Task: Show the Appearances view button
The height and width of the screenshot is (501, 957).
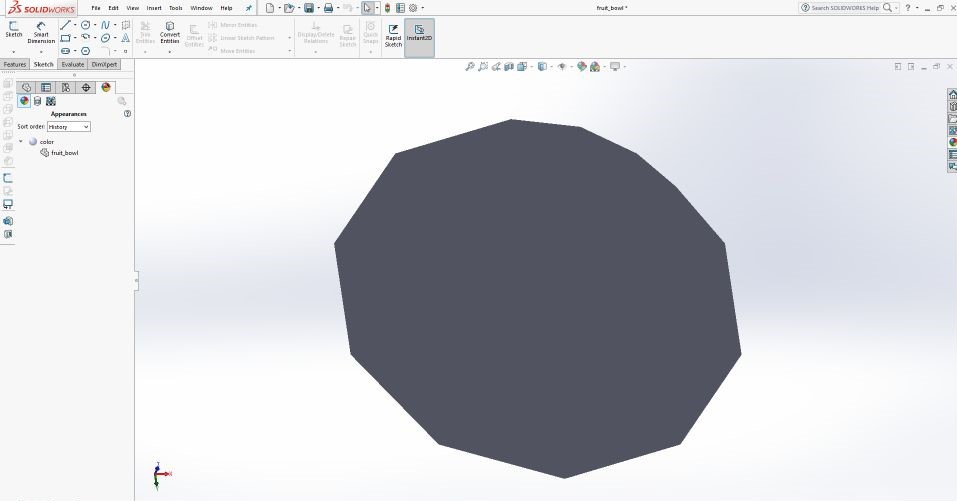Action: 24,101
